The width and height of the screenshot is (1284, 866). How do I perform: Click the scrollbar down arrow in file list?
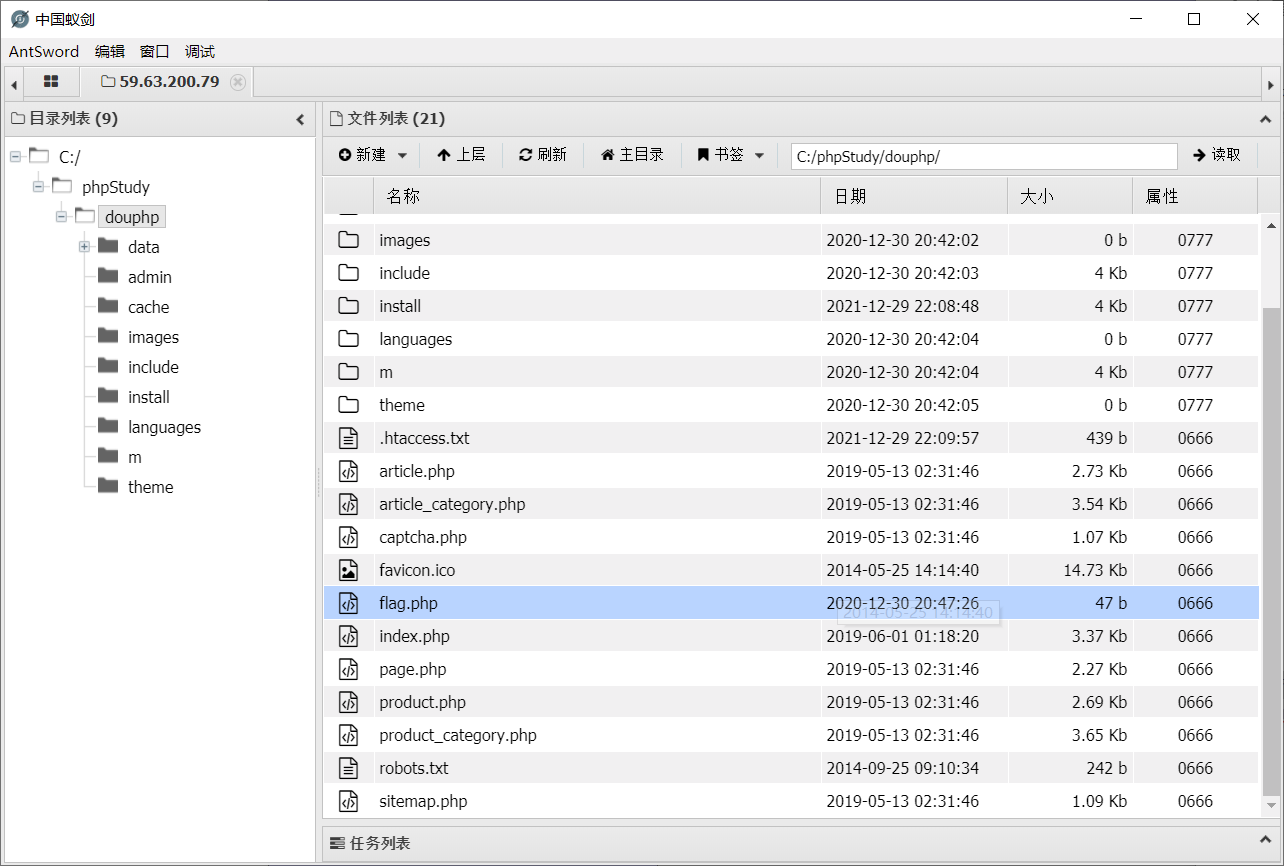point(1271,806)
